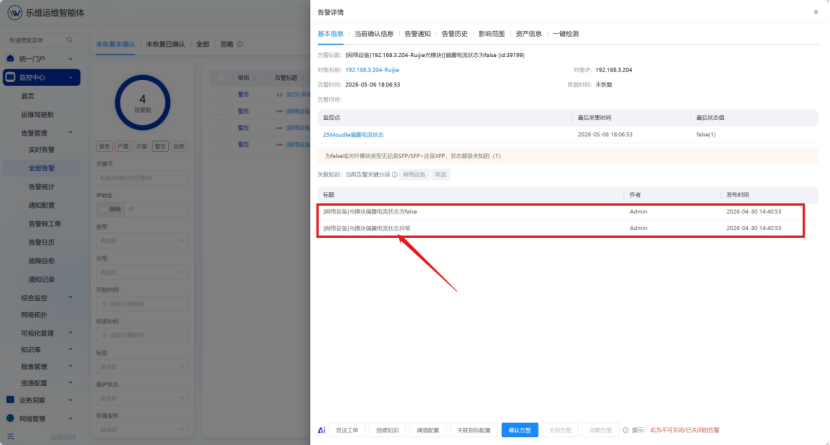
Task: Click the clock icon in the 开始时间 field
Action: click(x=104, y=304)
